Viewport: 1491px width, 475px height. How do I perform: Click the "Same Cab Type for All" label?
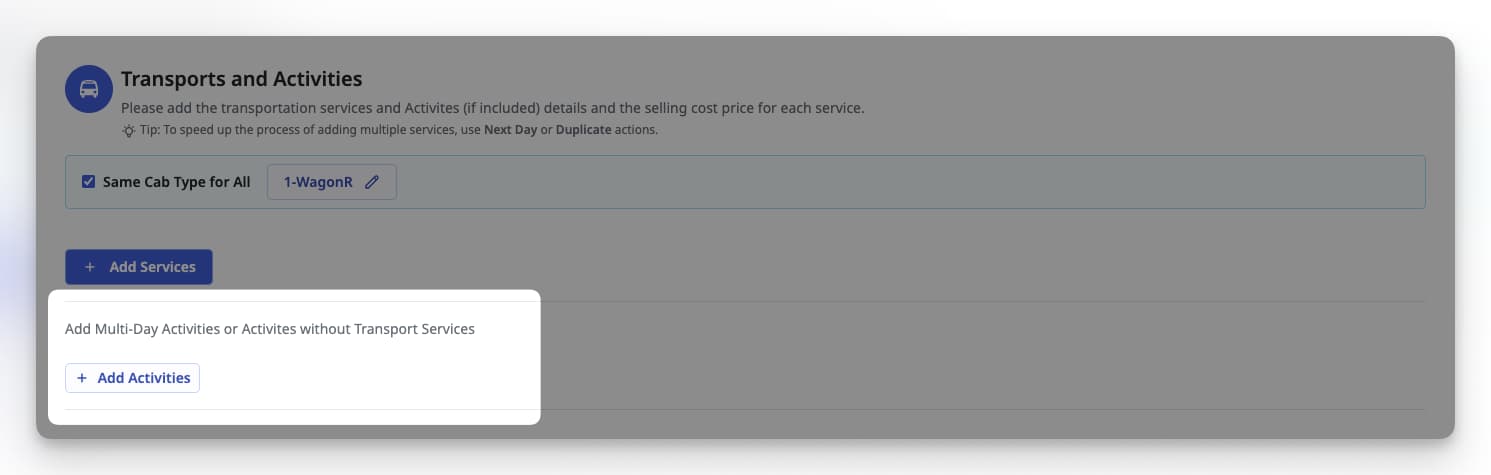click(x=176, y=182)
